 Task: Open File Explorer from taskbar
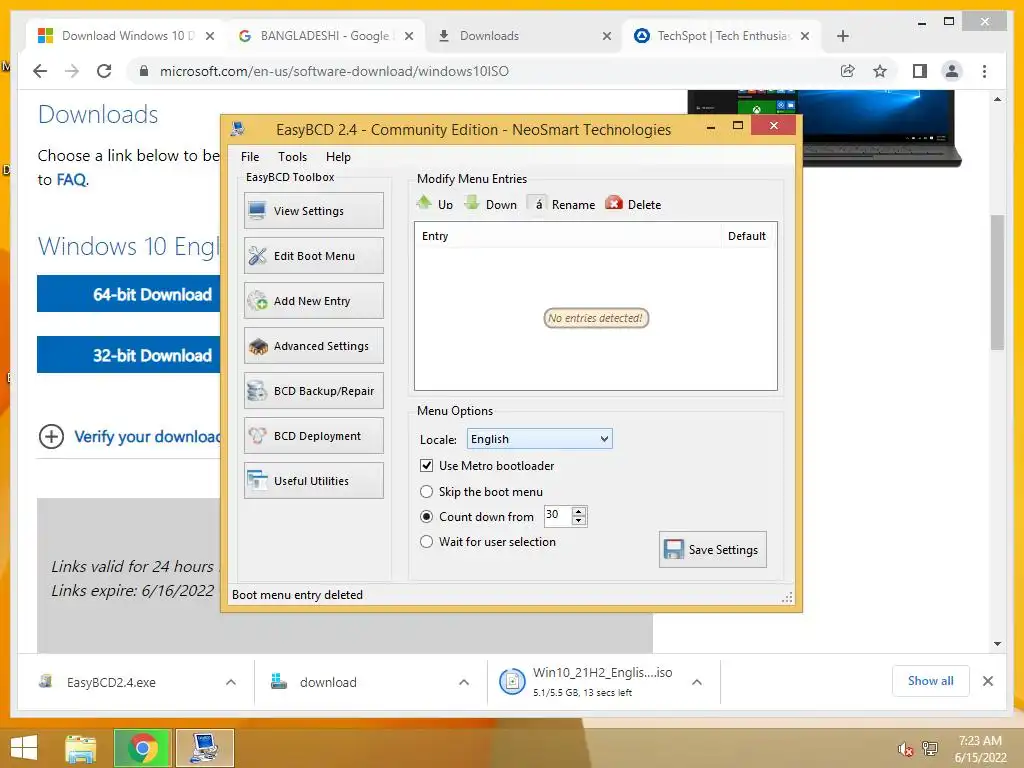point(81,748)
